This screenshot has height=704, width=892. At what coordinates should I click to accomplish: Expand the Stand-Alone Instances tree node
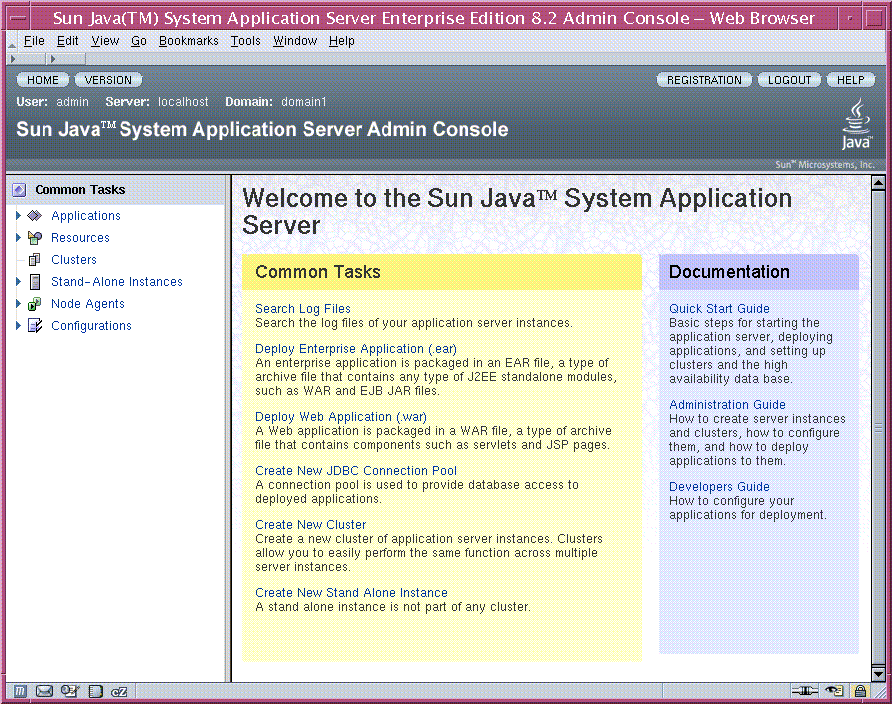pyautogui.click(x=18, y=282)
